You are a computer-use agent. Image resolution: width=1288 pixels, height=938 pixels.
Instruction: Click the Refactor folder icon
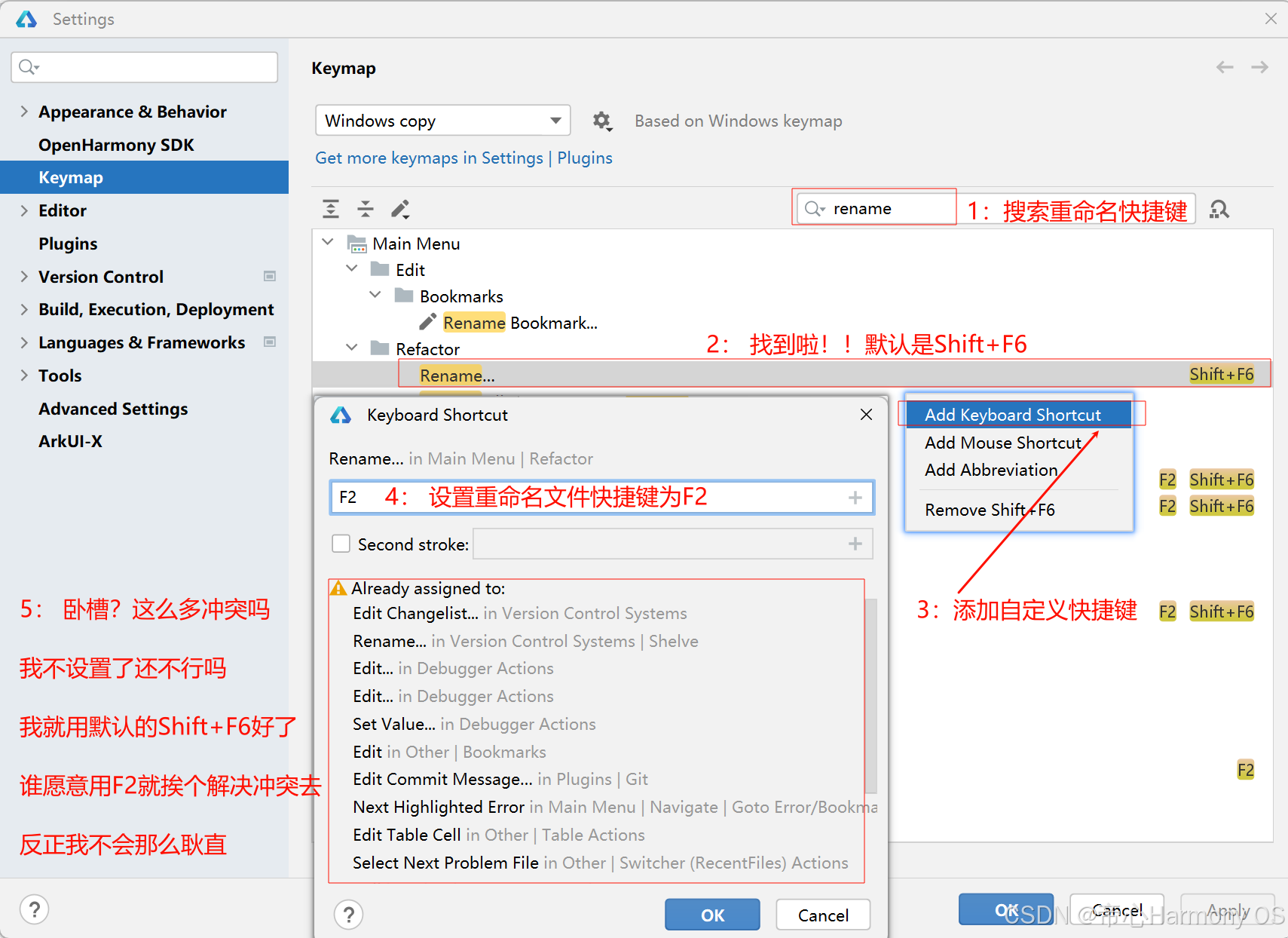[x=380, y=348]
